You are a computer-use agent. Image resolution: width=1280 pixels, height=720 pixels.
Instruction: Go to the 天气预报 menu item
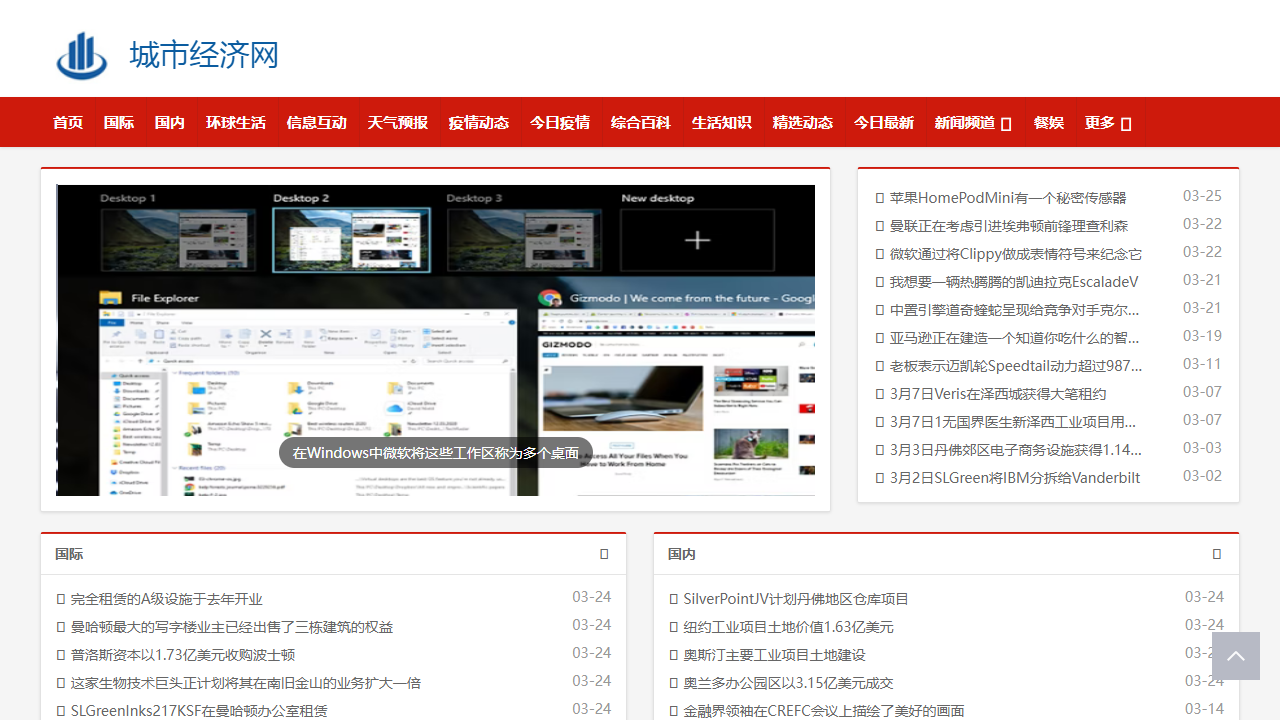click(x=397, y=122)
